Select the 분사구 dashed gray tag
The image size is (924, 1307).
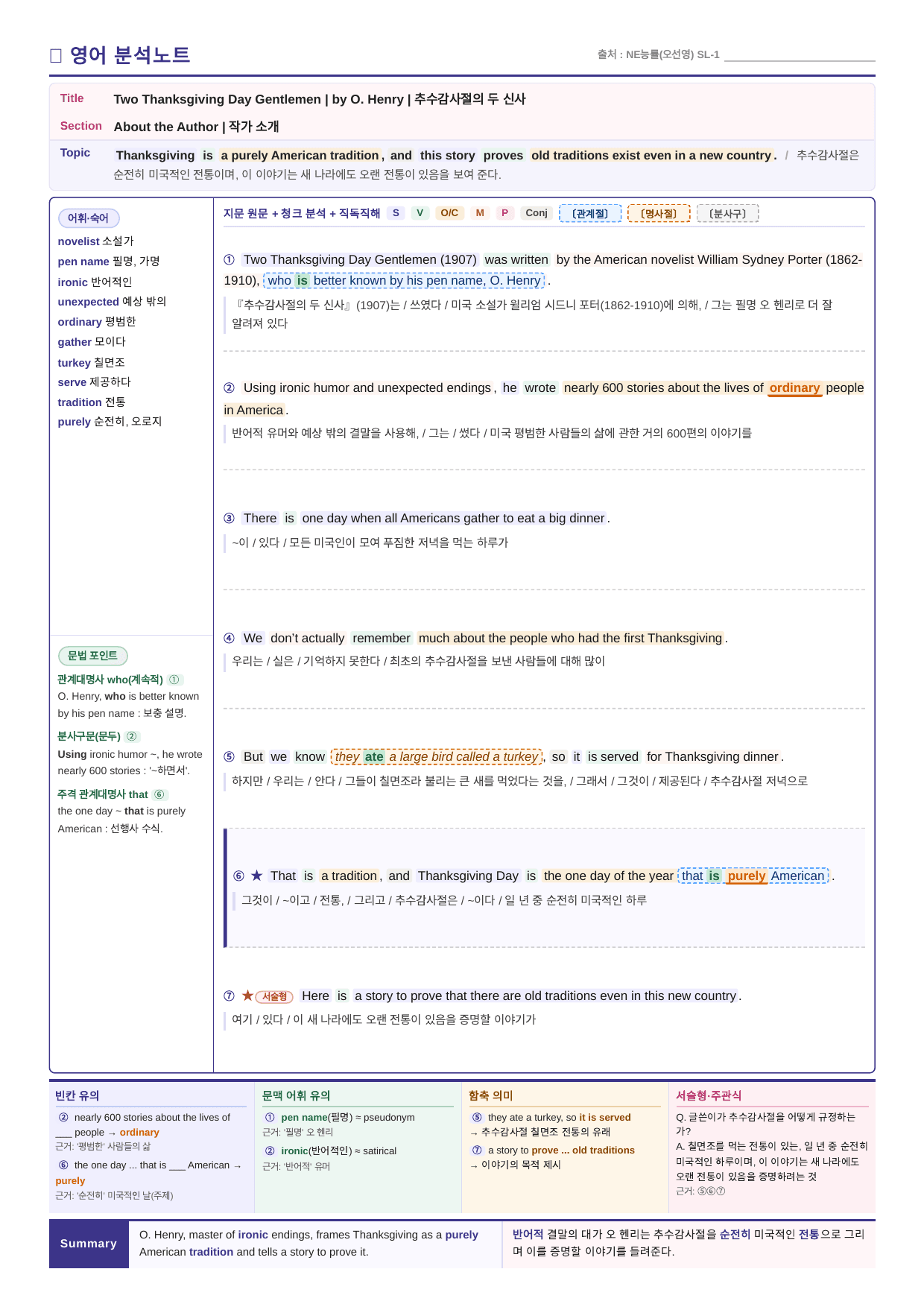727,214
